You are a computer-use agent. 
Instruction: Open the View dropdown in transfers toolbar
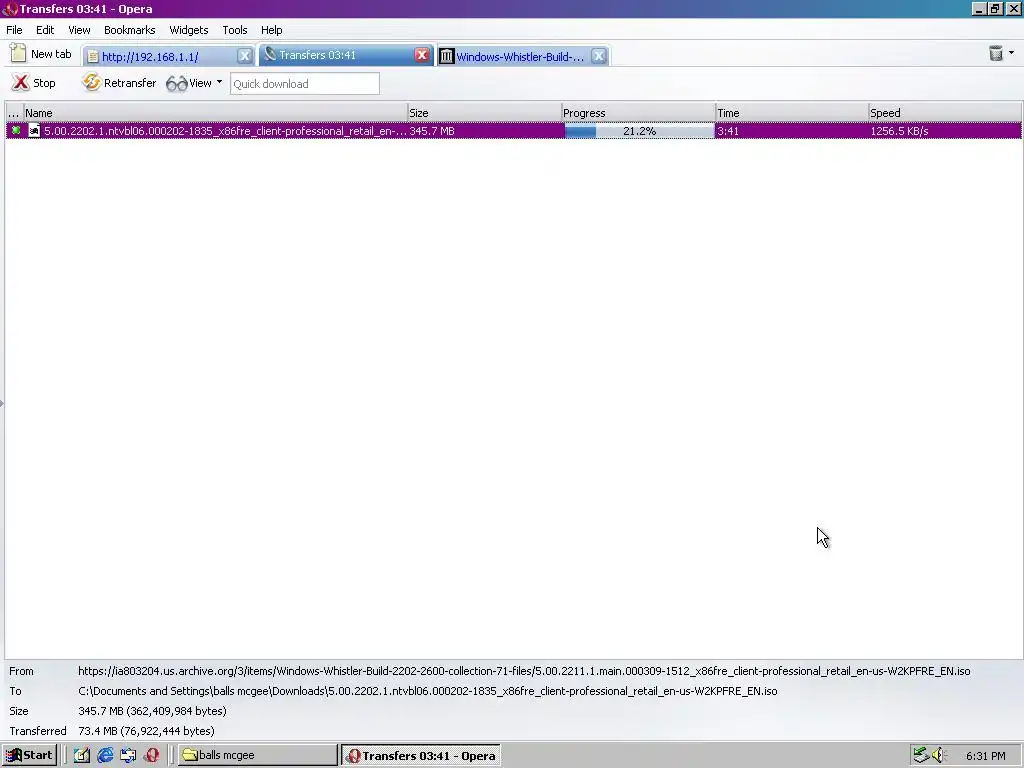click(x=194, y=83)
